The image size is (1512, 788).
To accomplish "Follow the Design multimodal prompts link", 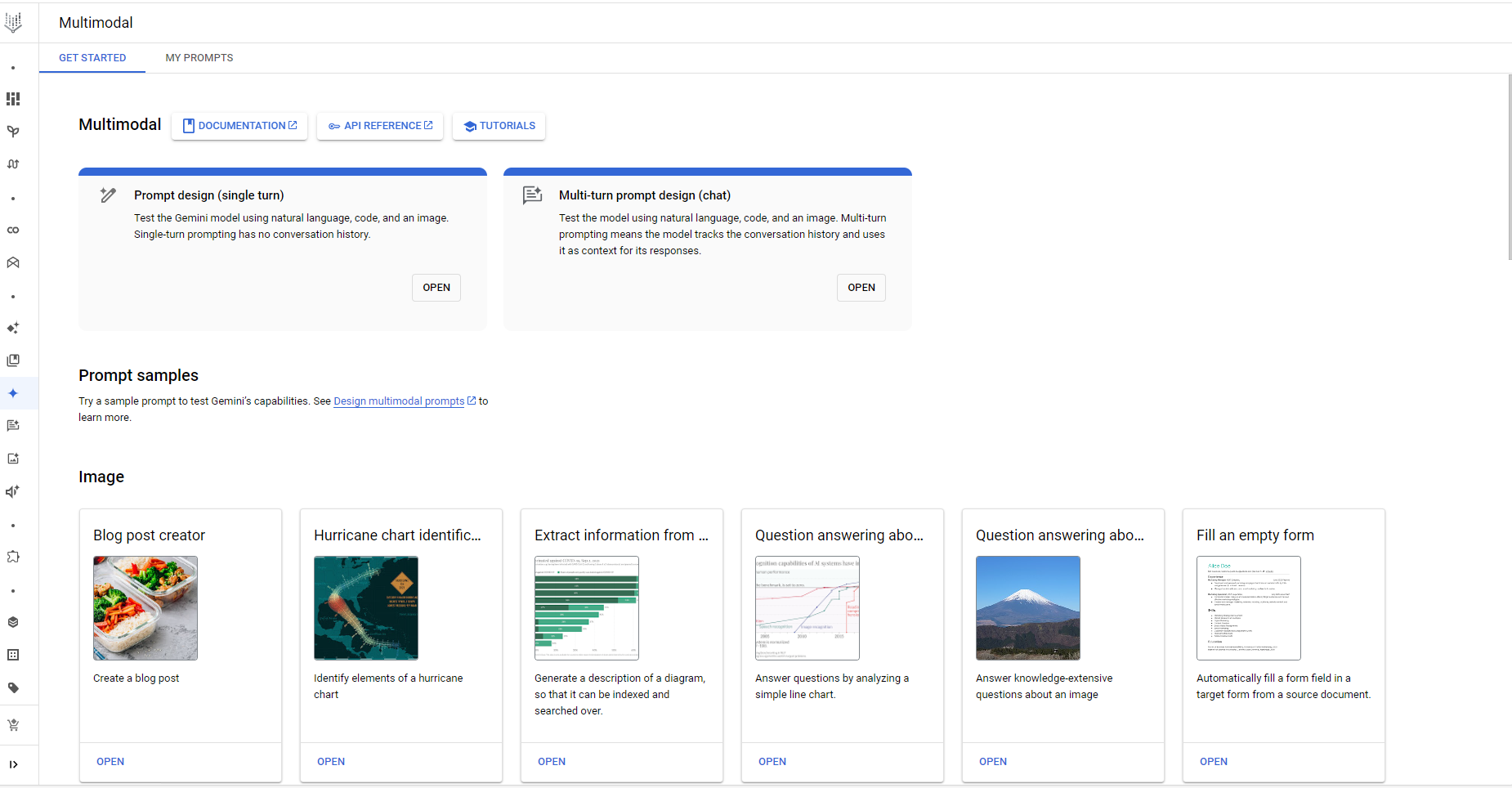I will (399, 401).
